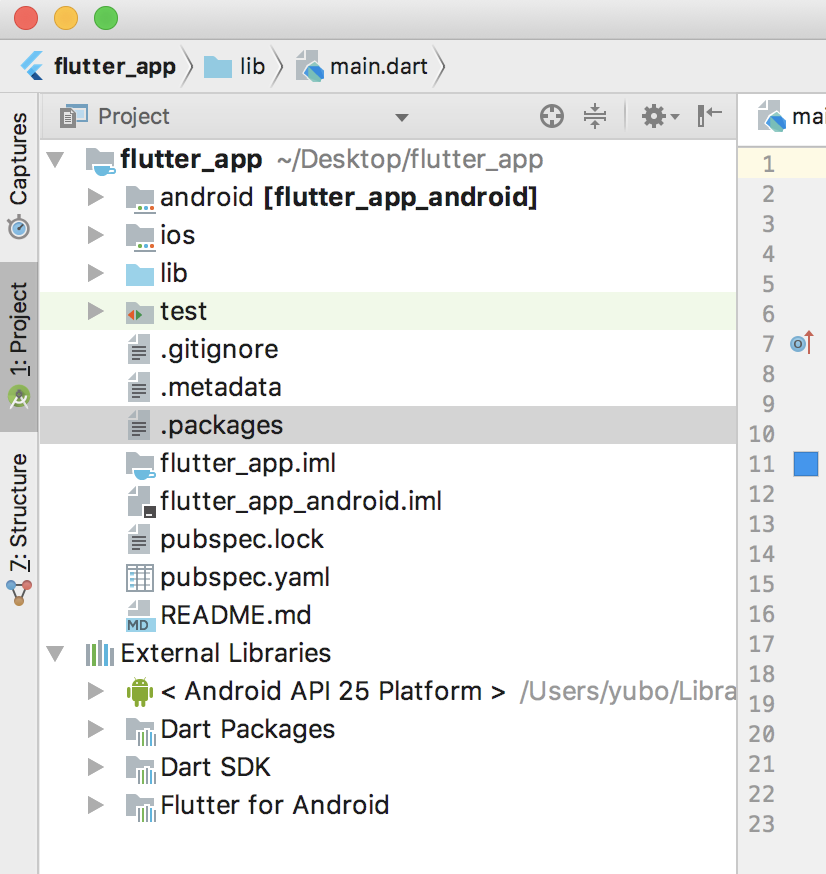The height and width of the screenshot is (874, 826).
Task: Click the green macOS zoom button
Action: pyautogui.click(x=106, y=18)
